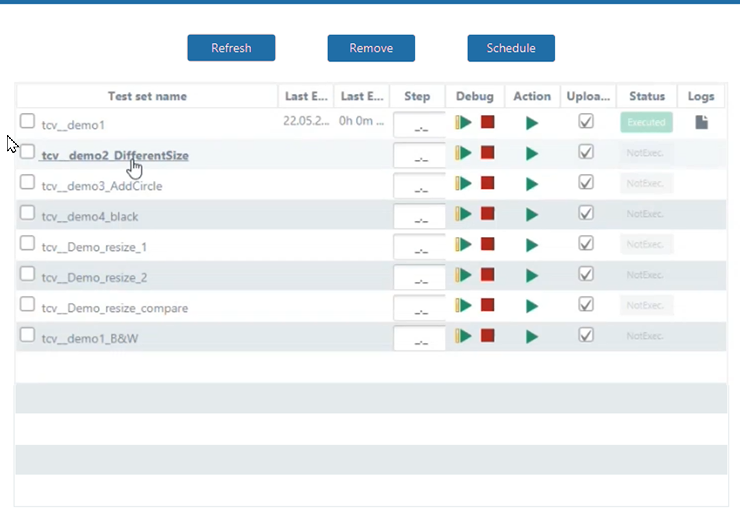Run Action play for tcv__demo3_AddCircle

click(532, 184)
